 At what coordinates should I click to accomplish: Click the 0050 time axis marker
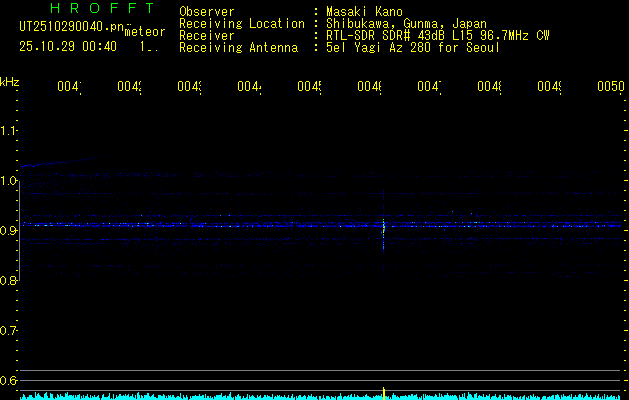pyautogui.click(x=610, y=88)
